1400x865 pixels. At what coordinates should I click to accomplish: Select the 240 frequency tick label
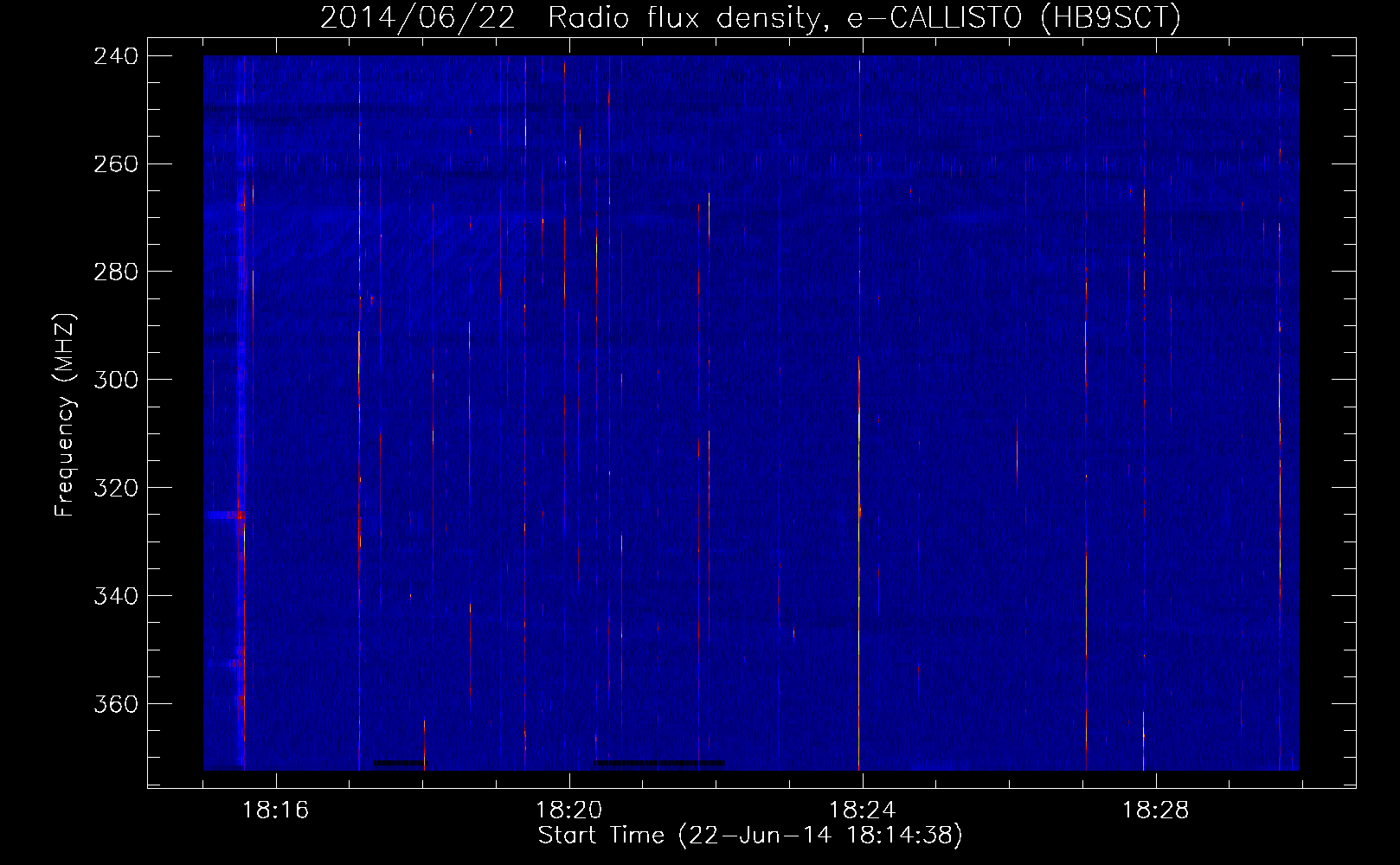coord(116,56)
